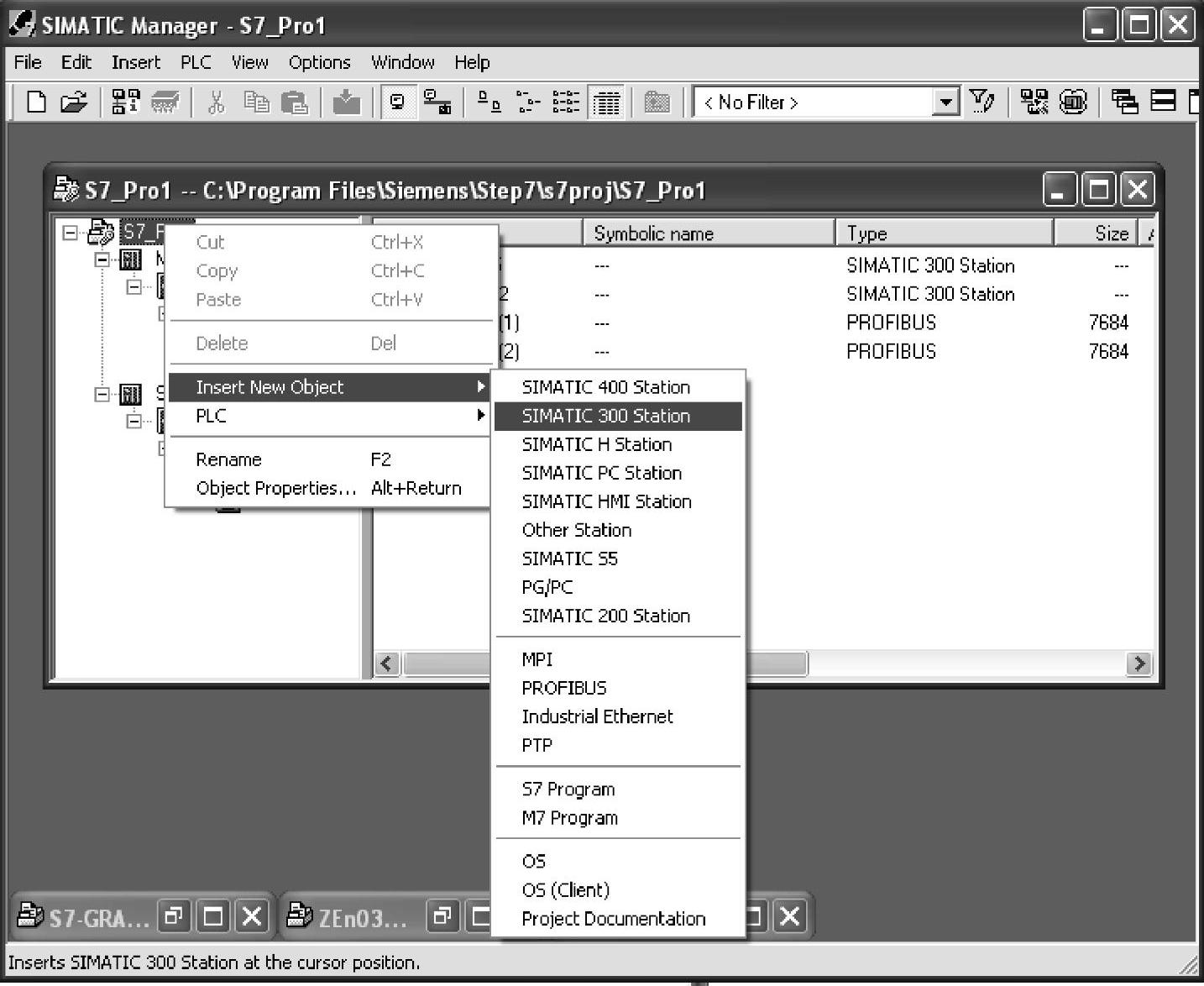
Task: Collapse the first station node in the tree
Action: pos(102,260)
